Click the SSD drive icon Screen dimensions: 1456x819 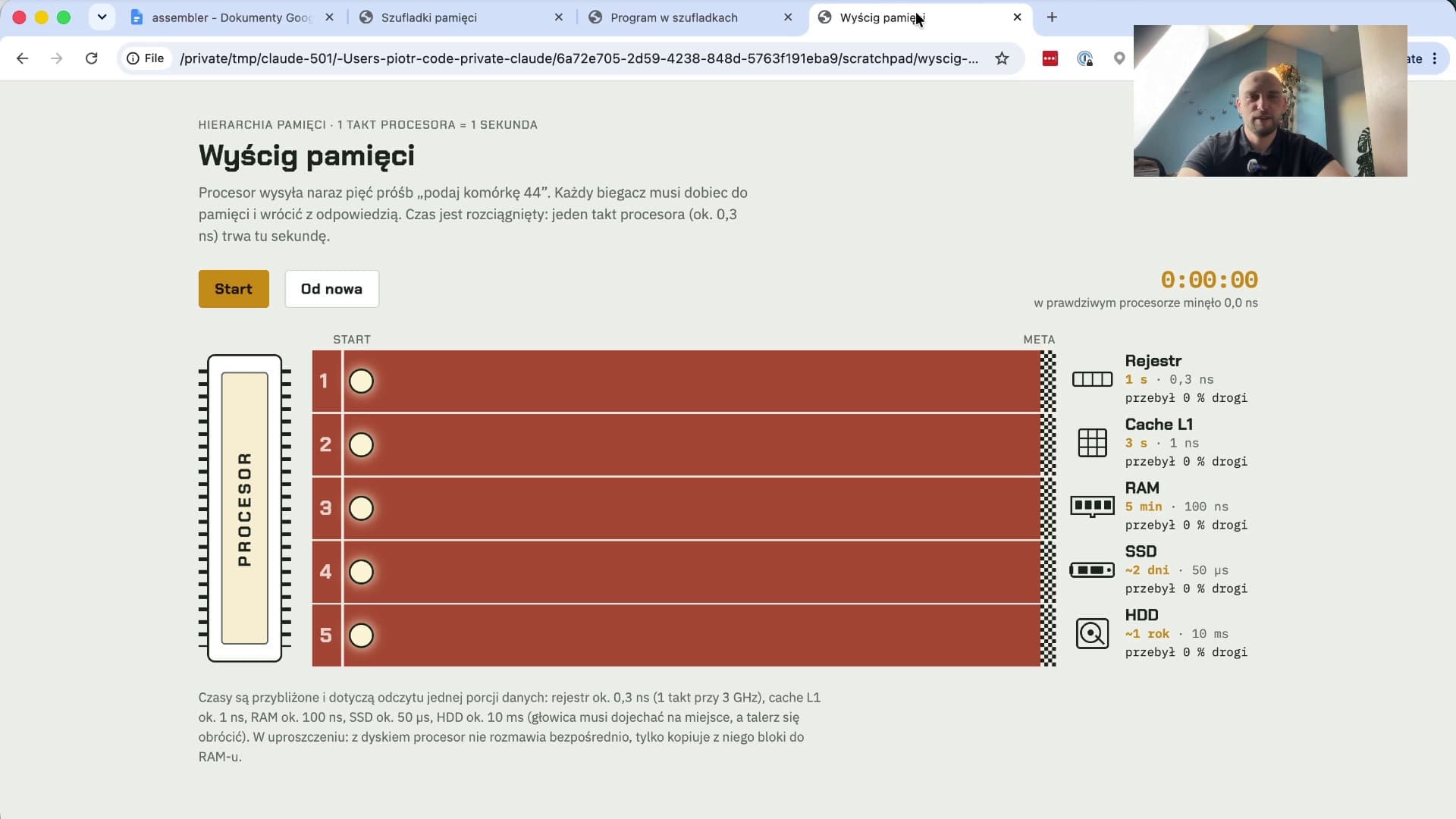click(x=1092, y=570)
